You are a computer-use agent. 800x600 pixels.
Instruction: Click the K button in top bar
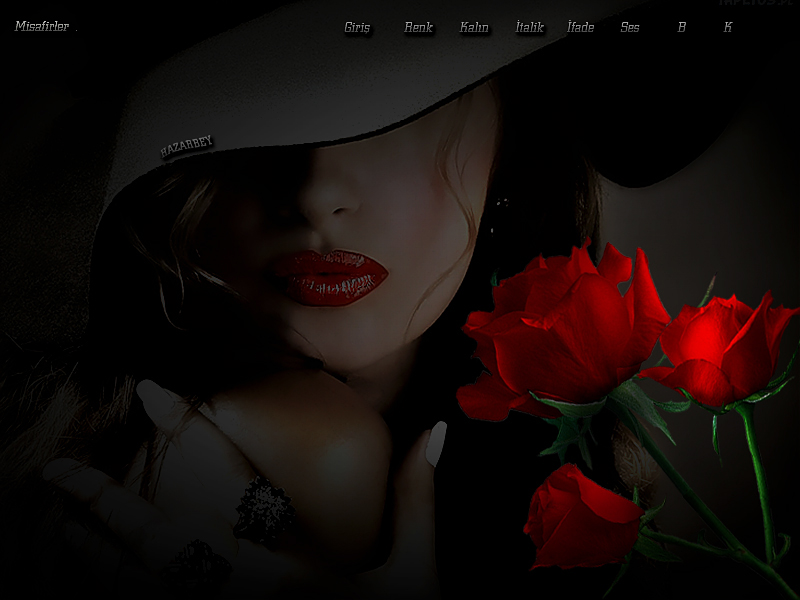[x=728, y=28]
